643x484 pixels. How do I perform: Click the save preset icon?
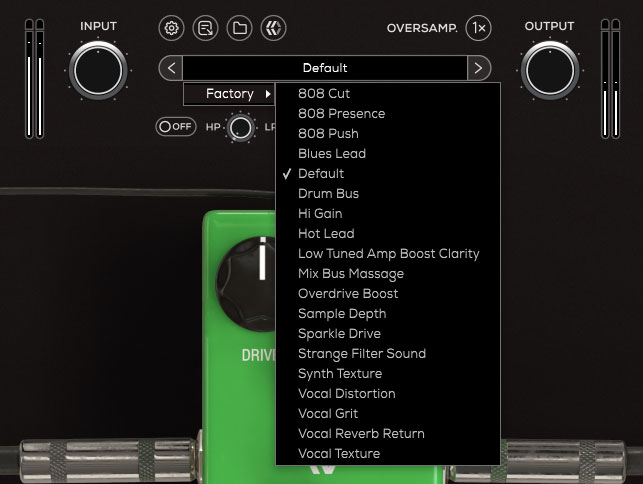tap(205, 28)
